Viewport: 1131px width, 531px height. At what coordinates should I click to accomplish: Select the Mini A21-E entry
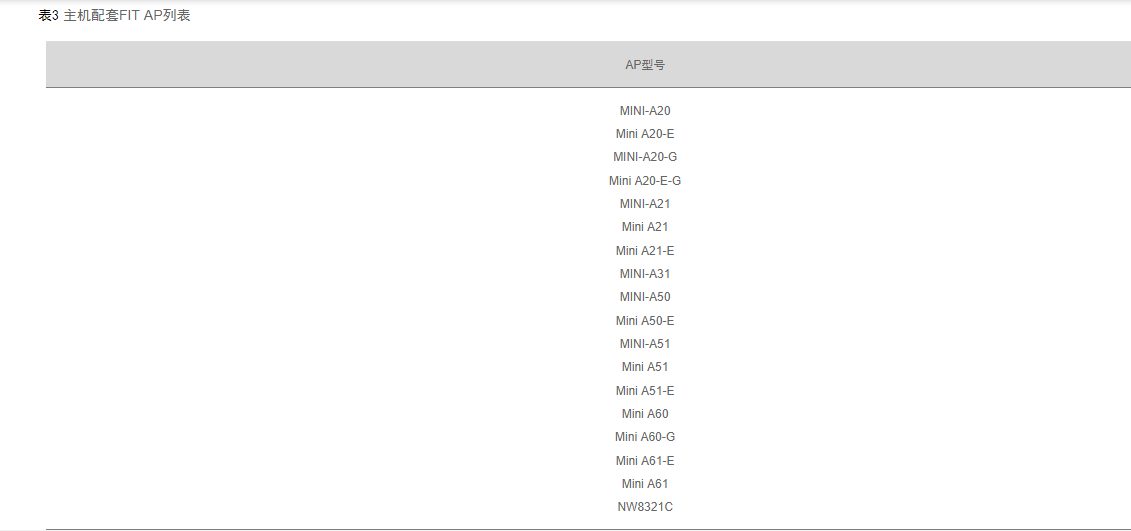(x=645, y=250)
